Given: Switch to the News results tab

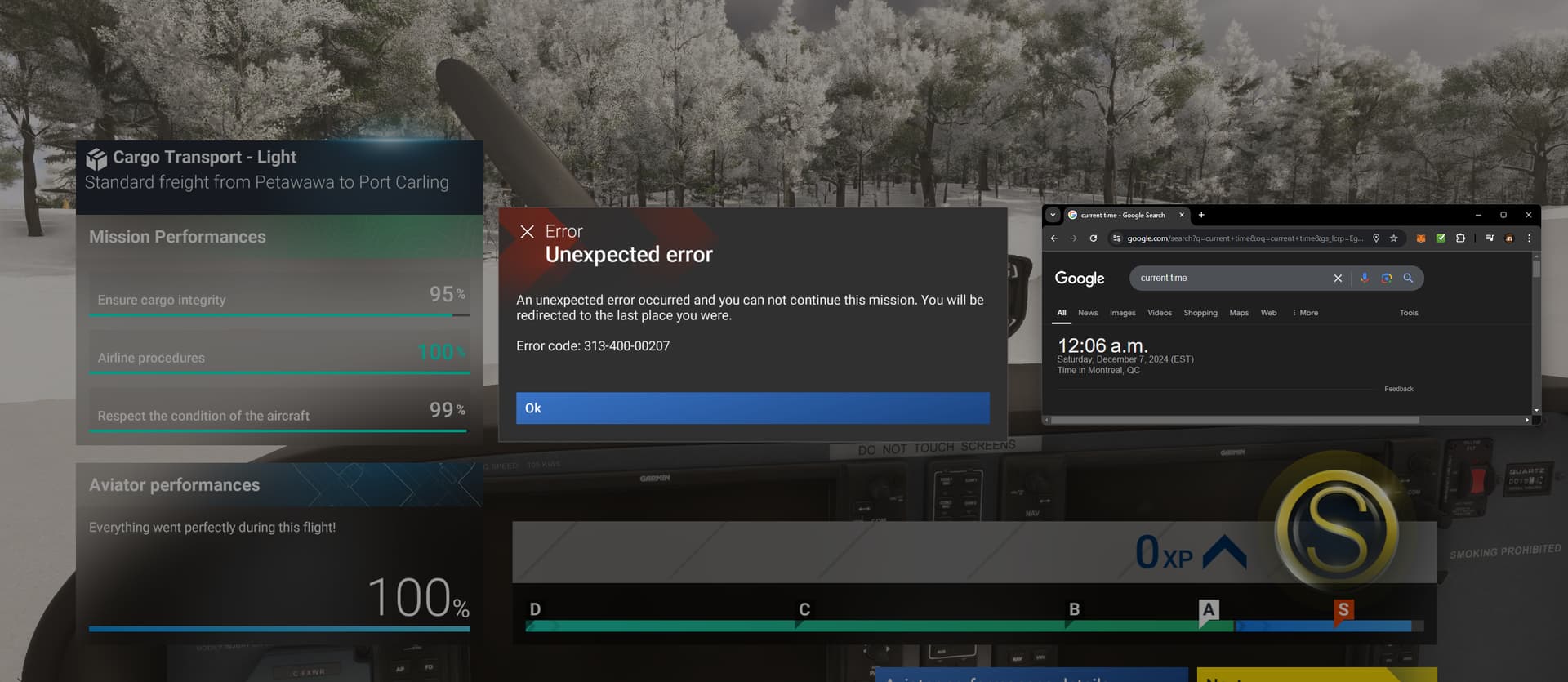Looking at the screenshot, I should [x=1087, y=313].
